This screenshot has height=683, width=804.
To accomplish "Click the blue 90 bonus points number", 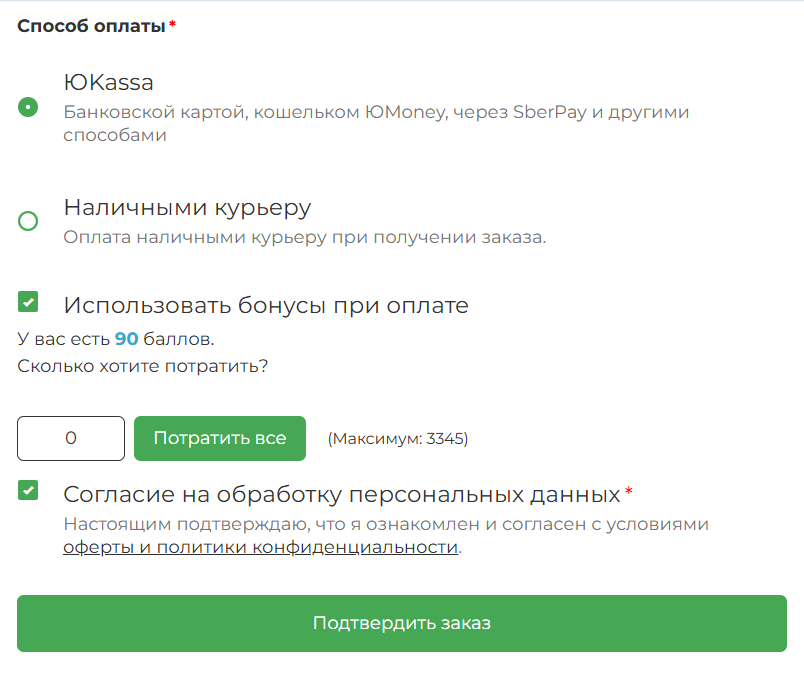I will click(127, 339).
